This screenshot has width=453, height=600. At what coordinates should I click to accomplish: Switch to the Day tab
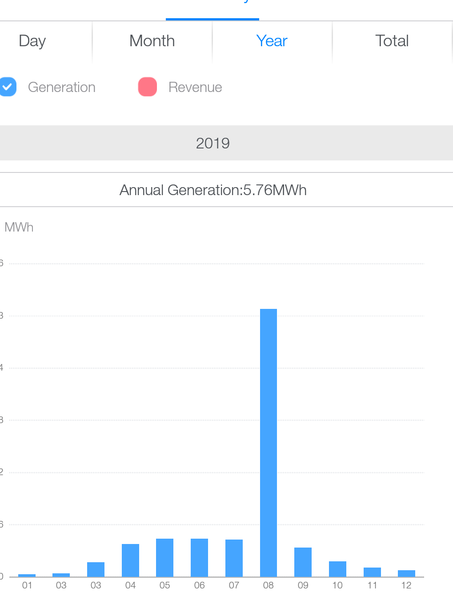point(32,41)
